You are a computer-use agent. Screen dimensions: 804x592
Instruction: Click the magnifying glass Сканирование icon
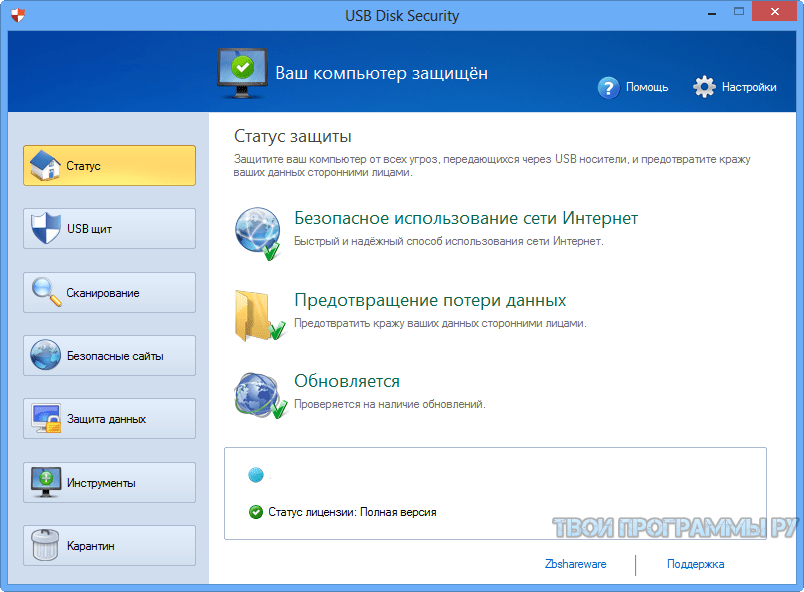coord(47,292)
